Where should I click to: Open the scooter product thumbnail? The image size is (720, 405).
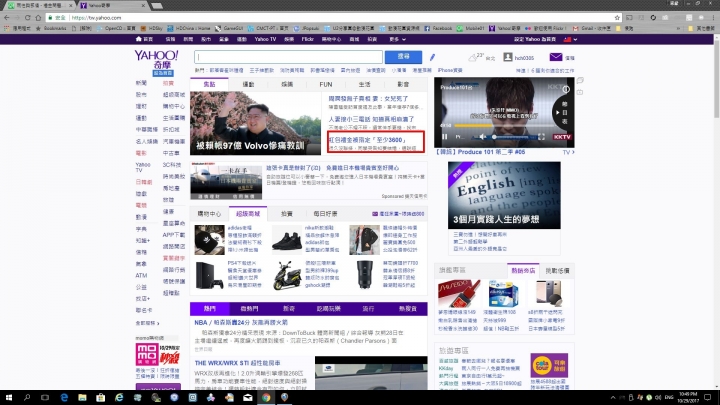287,276
